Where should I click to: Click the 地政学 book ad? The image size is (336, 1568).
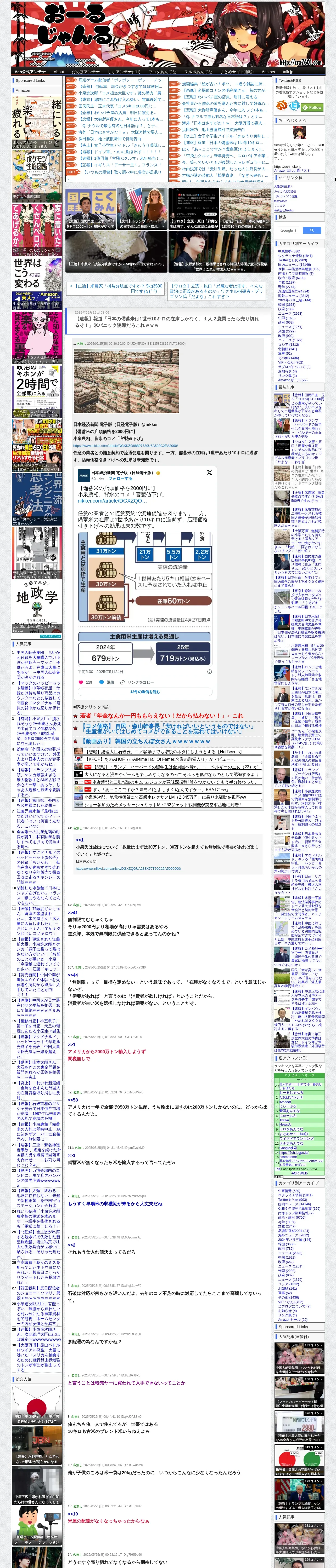[x=37, y=606]
